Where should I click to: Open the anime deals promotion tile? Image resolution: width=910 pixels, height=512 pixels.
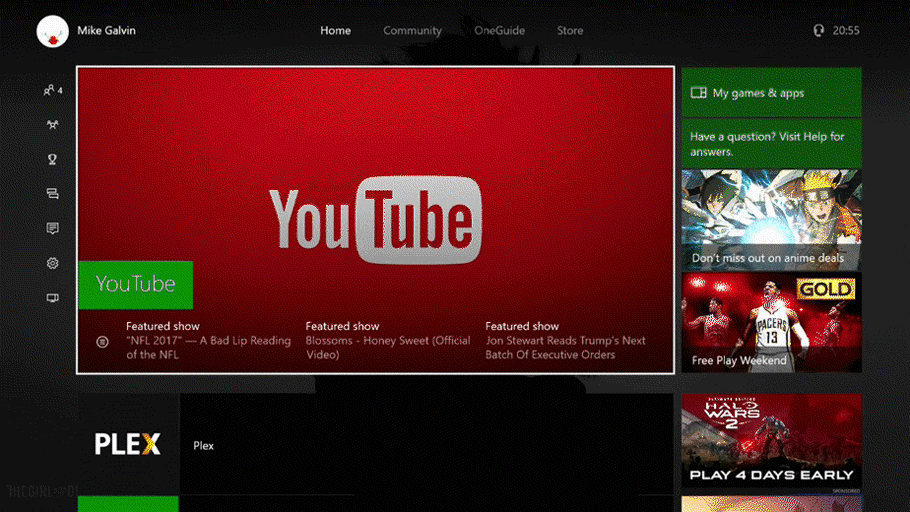tap(771, 219)
